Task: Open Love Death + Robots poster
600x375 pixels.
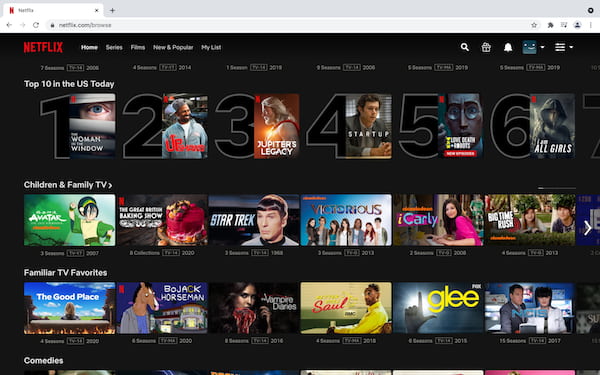Action: (460, 126)
